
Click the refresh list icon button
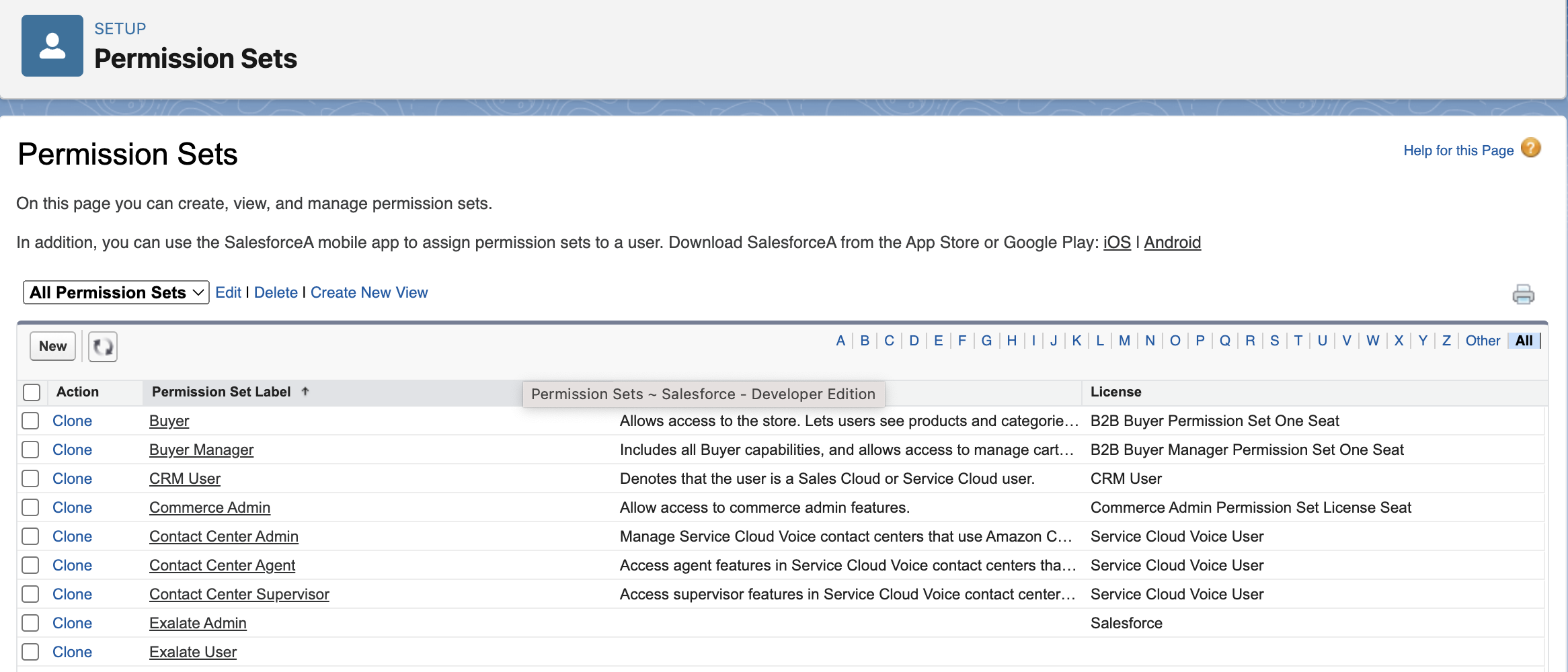pyautogui.click(x=103, y=347)
